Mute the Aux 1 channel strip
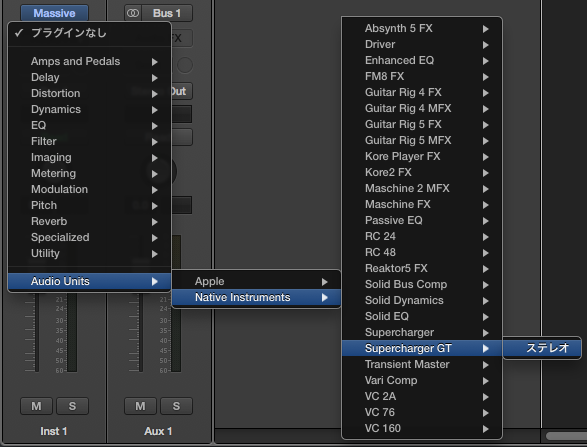 click(x=140, y=406)
